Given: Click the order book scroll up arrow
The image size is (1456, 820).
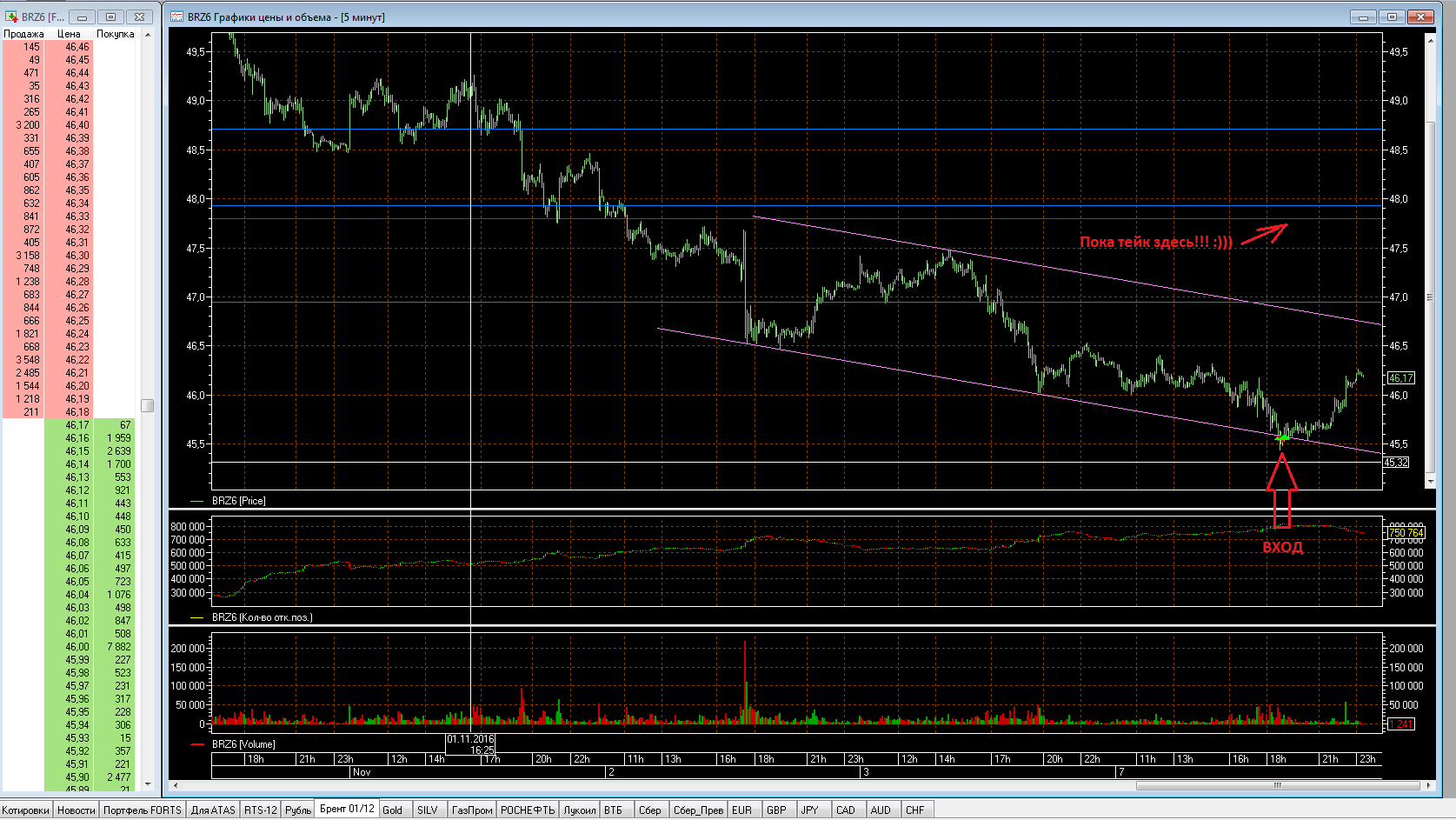Looking at the screenshot, I should 148,35.
